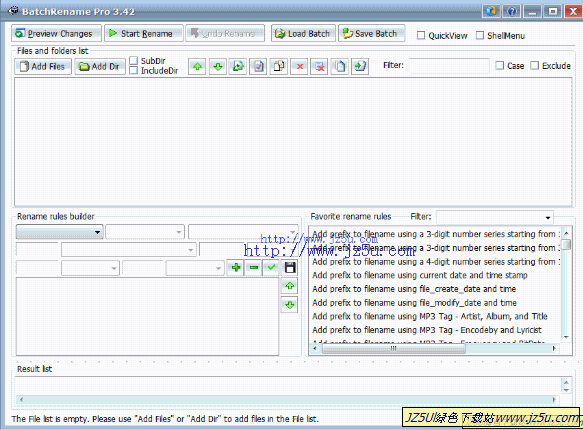Image resolution: width=583 pixels, height=430 pixels.
Task: Move rule down in rules builder
Action: pos(290,305)
